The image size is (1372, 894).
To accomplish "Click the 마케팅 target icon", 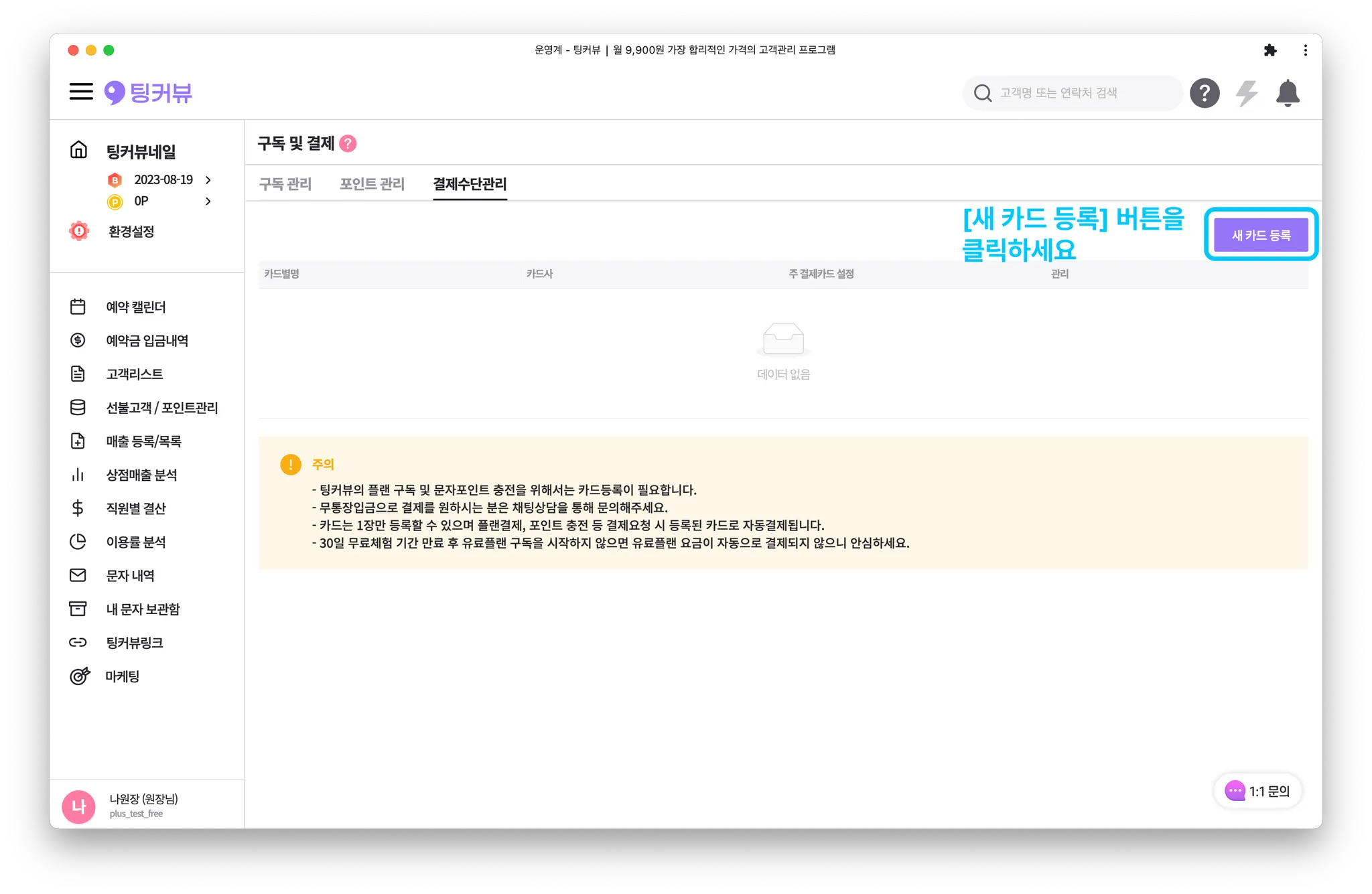I will point(79,676).
